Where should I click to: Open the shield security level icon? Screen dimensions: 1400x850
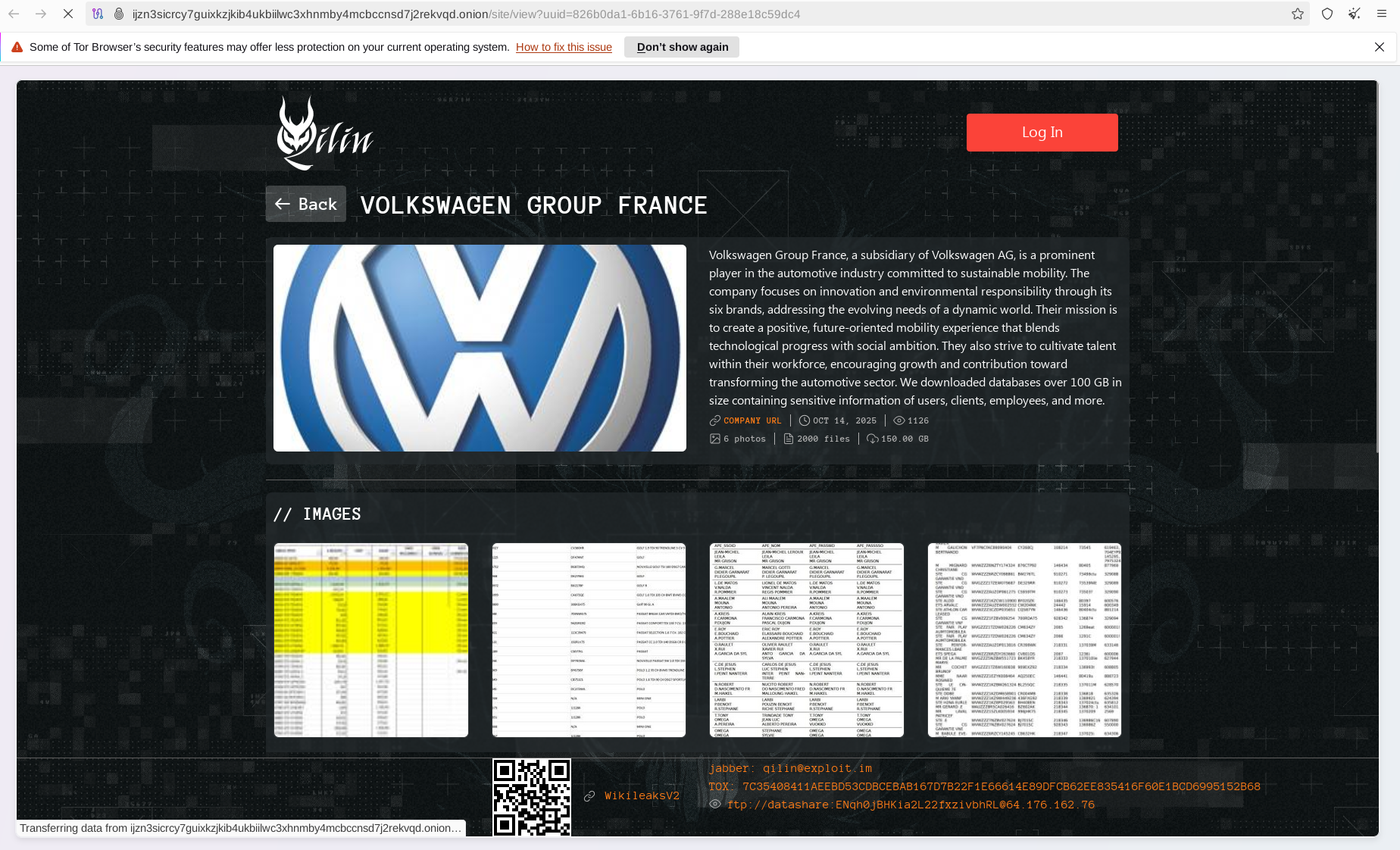point(1327,14)
